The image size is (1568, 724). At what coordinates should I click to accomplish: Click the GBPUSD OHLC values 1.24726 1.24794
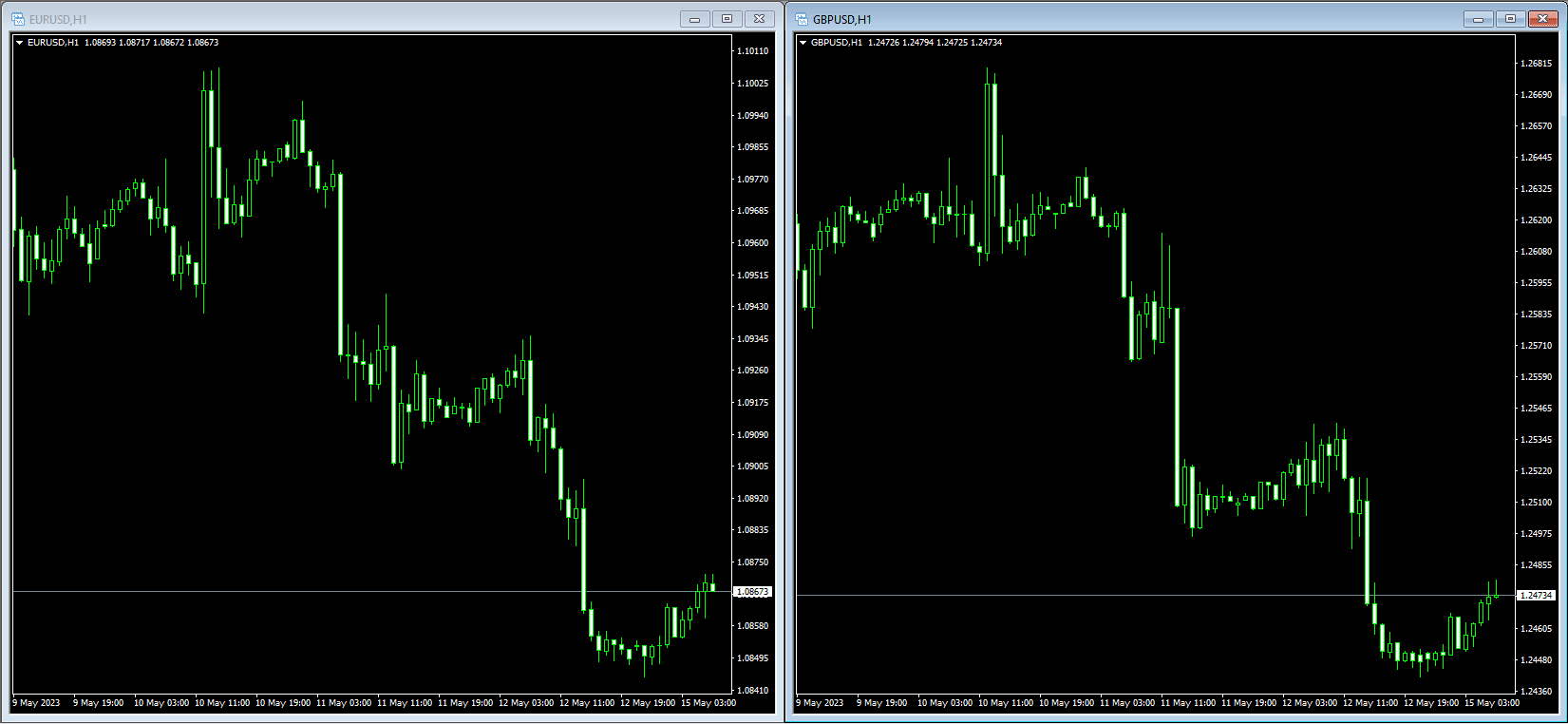pos(900,42)
